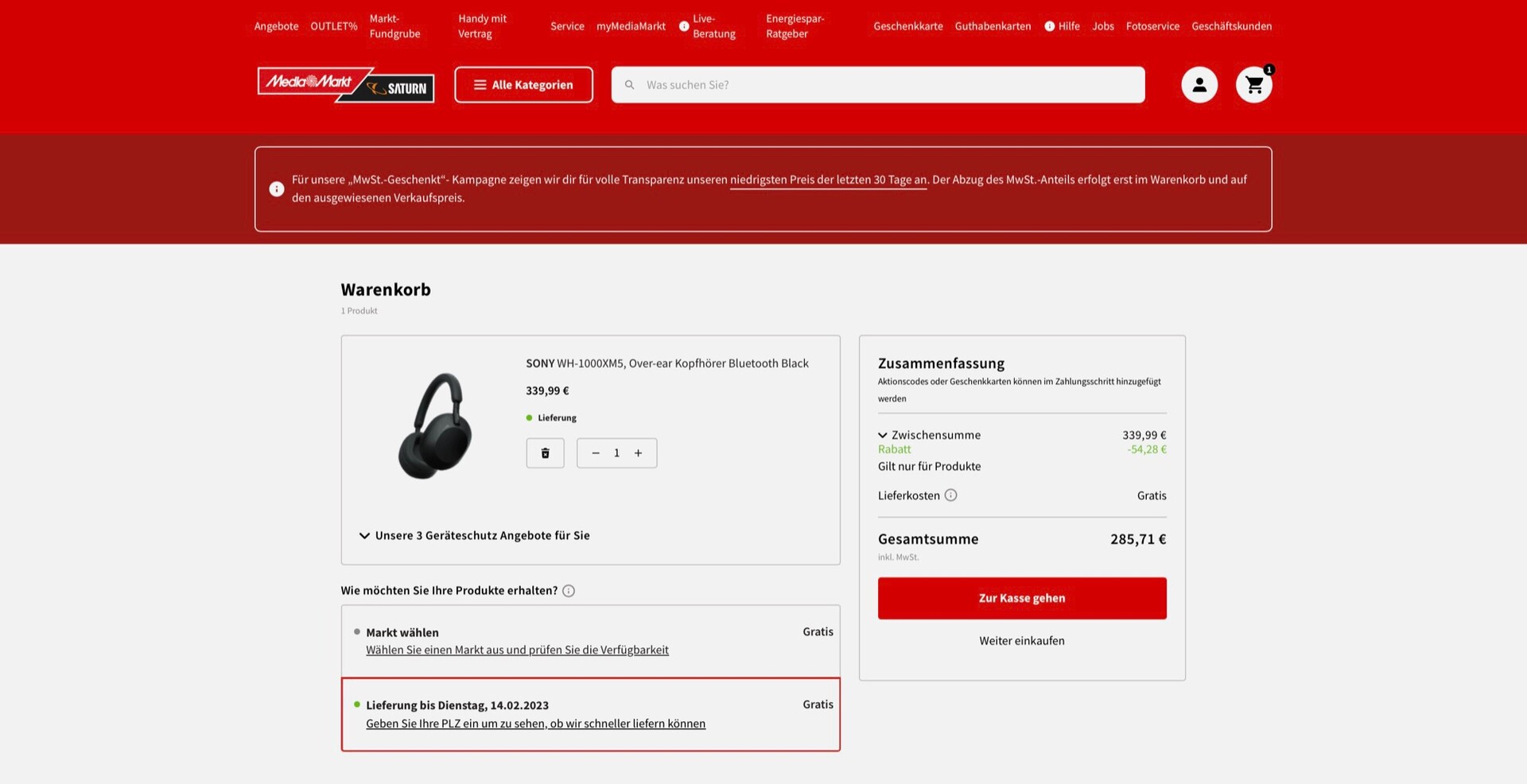
Task: Open Fotoservice
Action: (1153, 26)
